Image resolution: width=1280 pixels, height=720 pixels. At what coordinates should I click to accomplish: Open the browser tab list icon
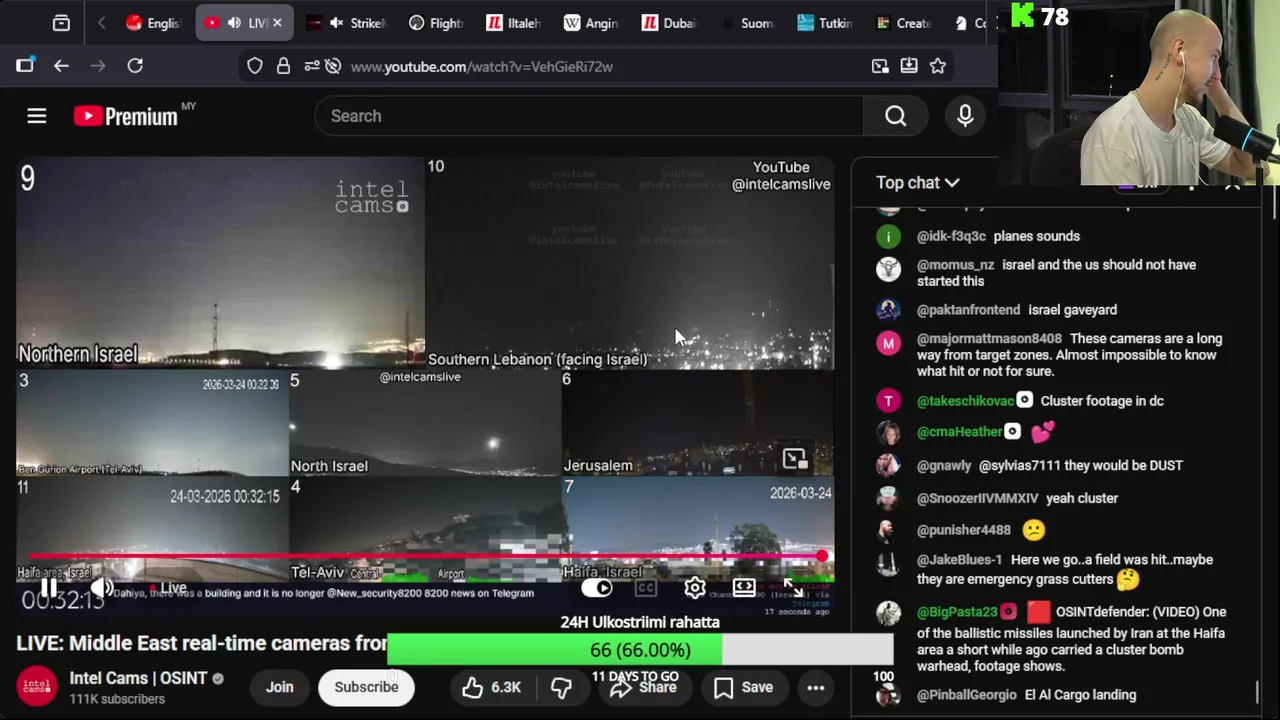(61, 23)
